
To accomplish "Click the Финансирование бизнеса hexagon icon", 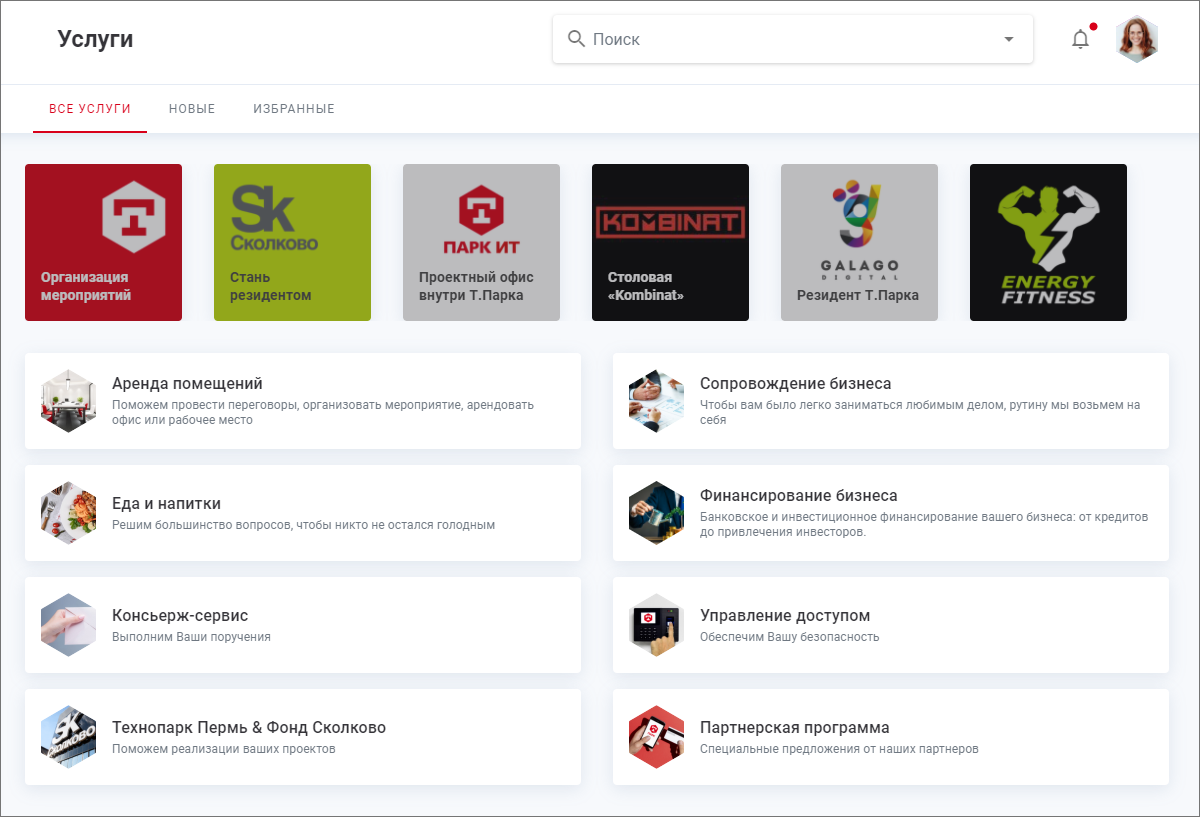I will point(657,513).
